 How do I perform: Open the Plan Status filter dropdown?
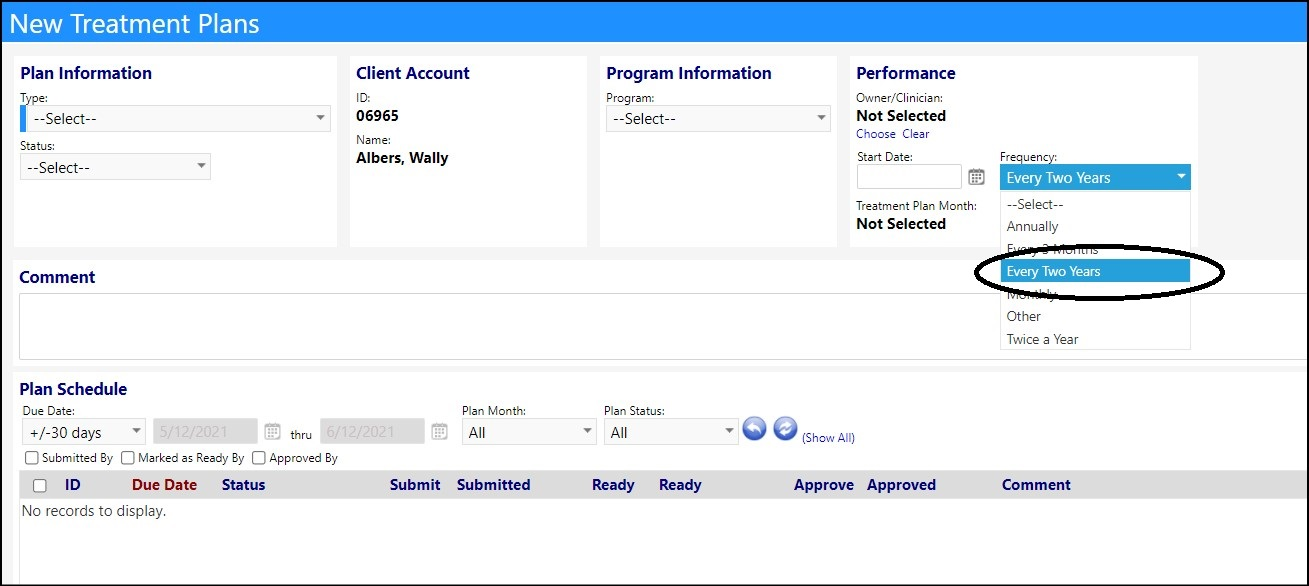671,432
